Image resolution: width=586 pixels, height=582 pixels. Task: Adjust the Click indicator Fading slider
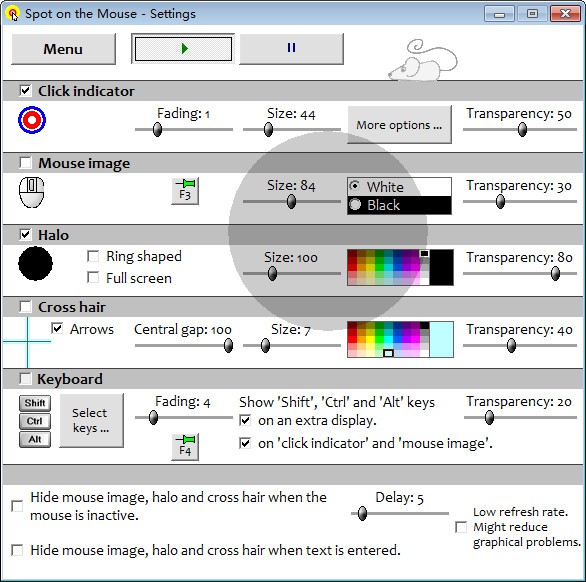[183, 130]
